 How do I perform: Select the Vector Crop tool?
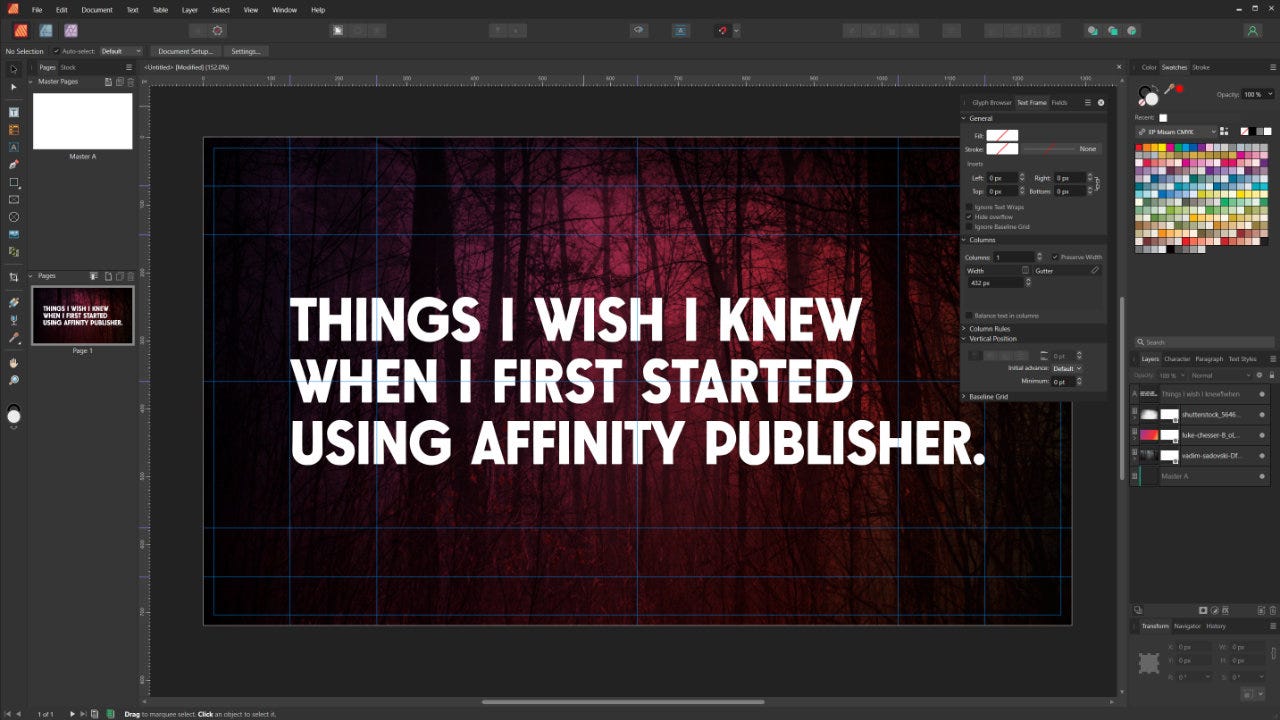13,277
